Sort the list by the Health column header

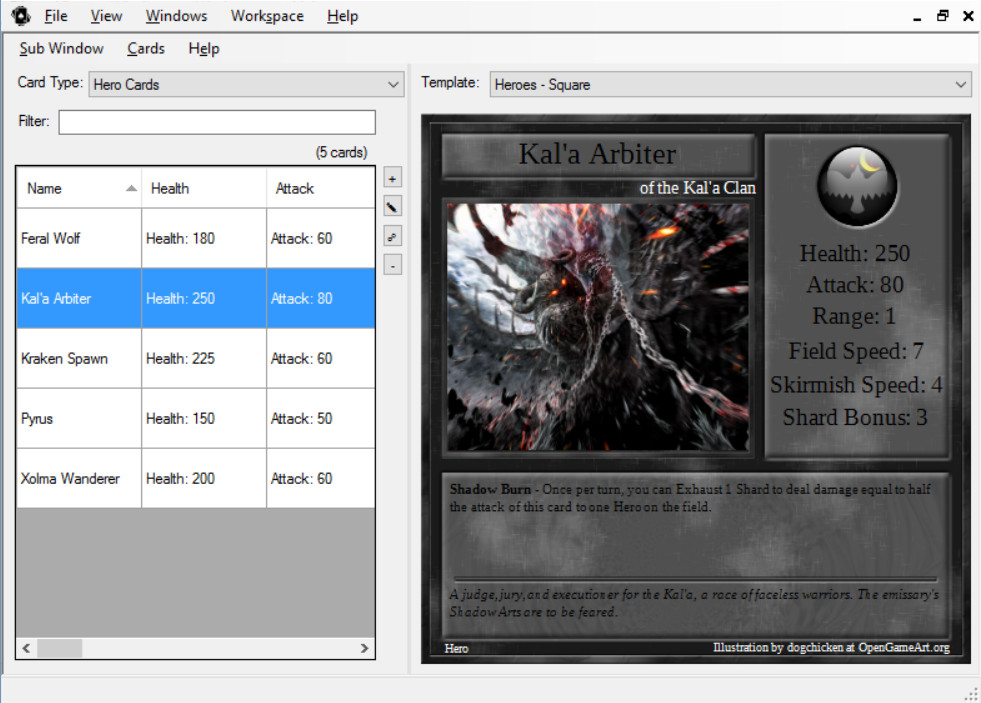(204, 188)
